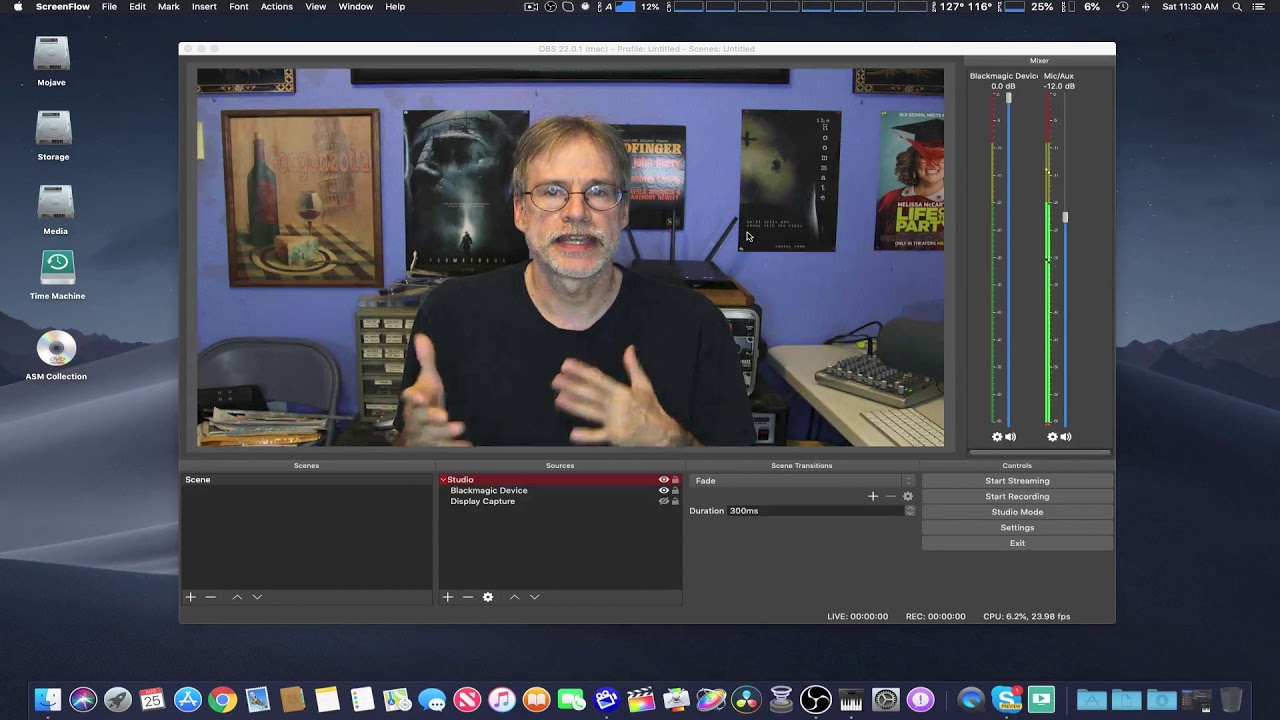
Task: Collapse the Studio group in Sources
Action: (443, 480)
